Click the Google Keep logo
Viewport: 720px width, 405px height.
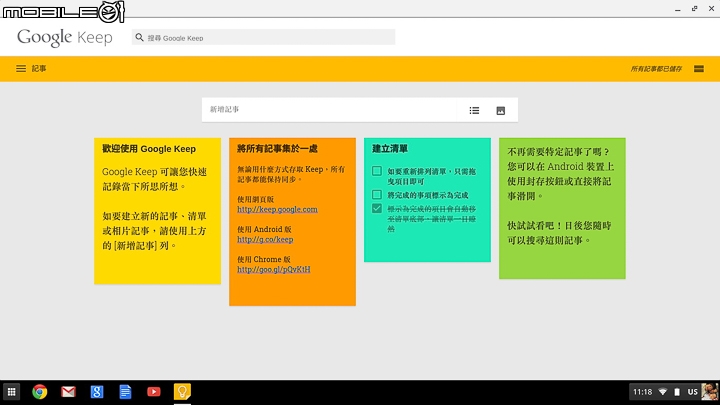[65, 37]
